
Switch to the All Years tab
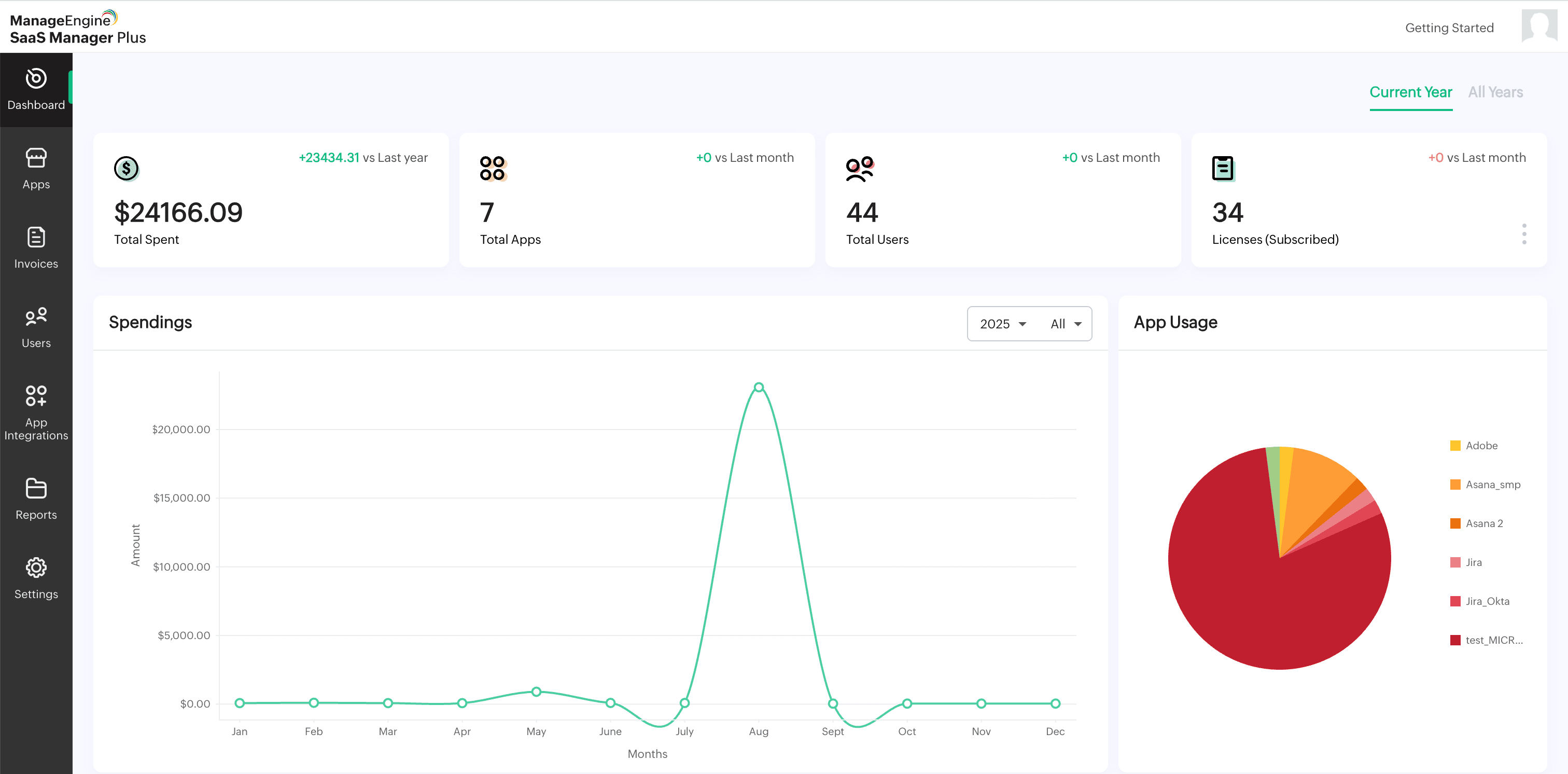(x=1495, y=92)
